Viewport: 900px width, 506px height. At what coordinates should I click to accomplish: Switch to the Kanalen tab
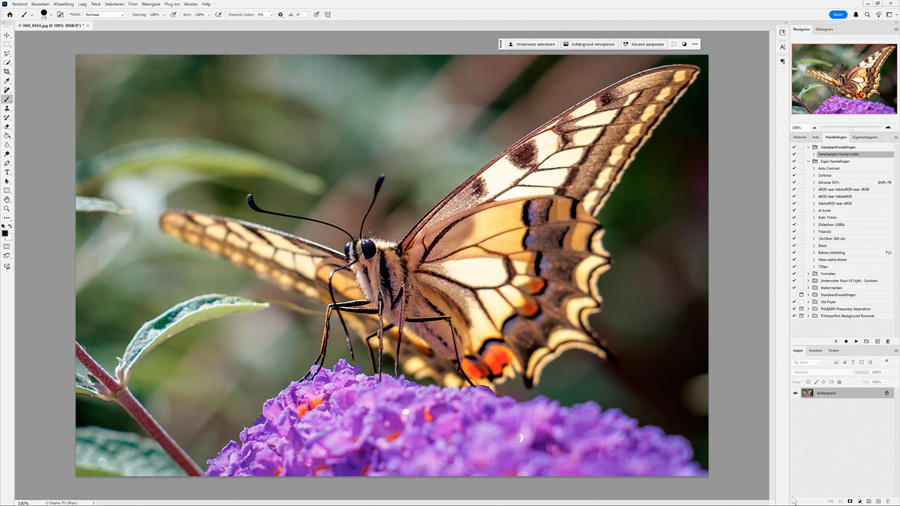pyautogui.click(x=815, y=351)
